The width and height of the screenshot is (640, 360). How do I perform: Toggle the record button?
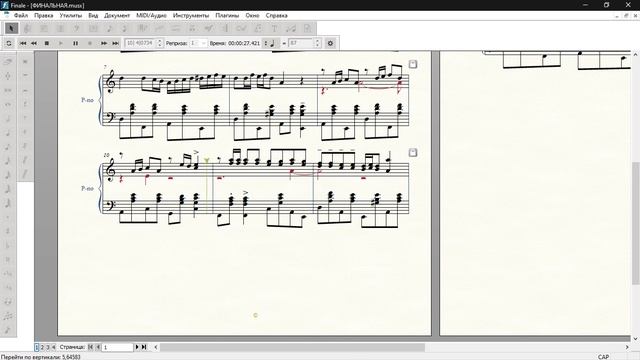[90, 43]
